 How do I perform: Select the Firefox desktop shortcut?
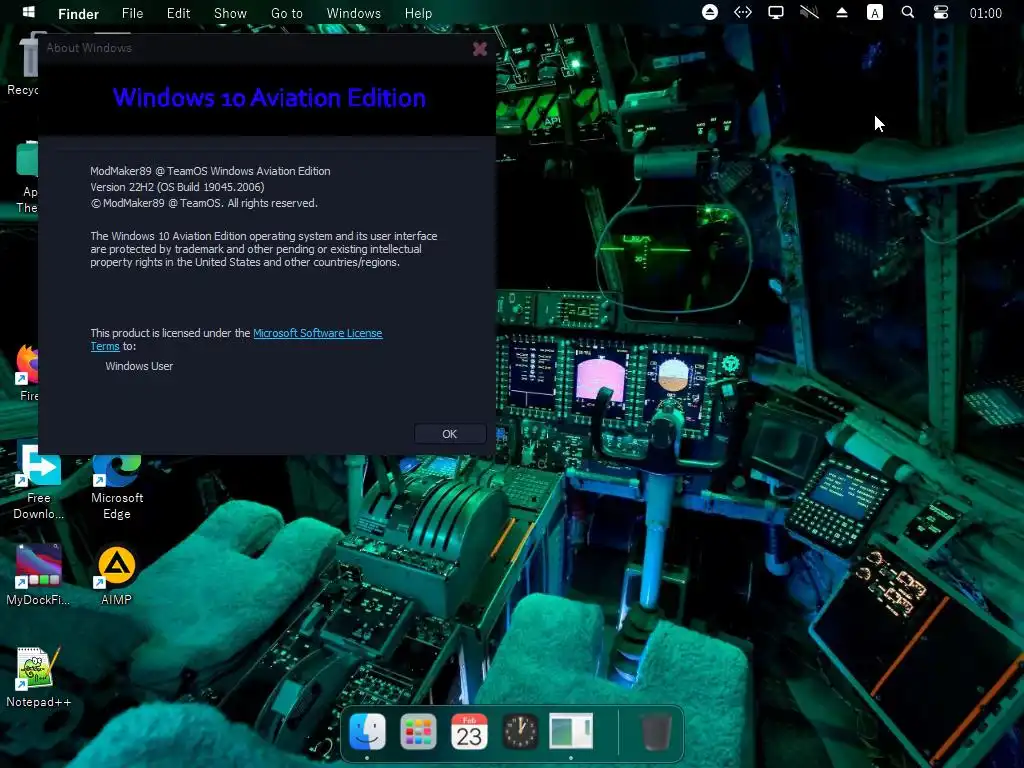pos(27,372)
